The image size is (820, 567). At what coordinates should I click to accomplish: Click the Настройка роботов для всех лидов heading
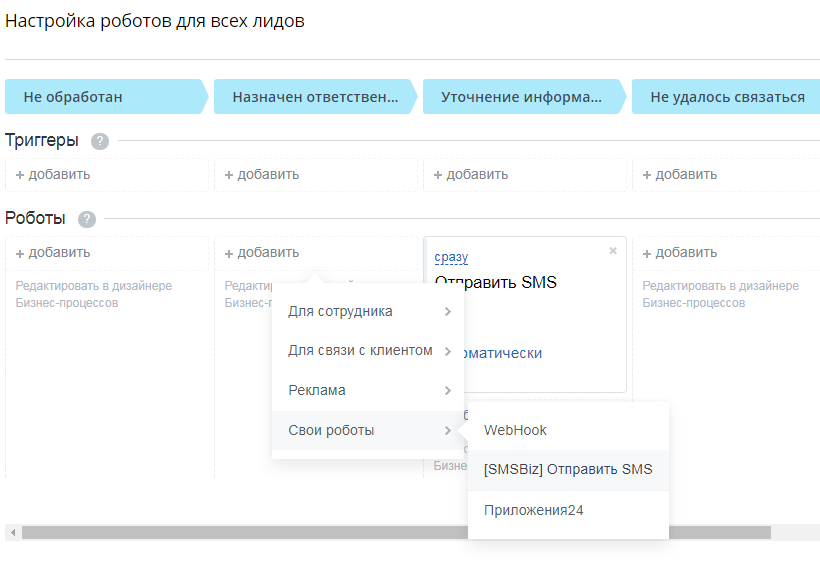(155, 21)
